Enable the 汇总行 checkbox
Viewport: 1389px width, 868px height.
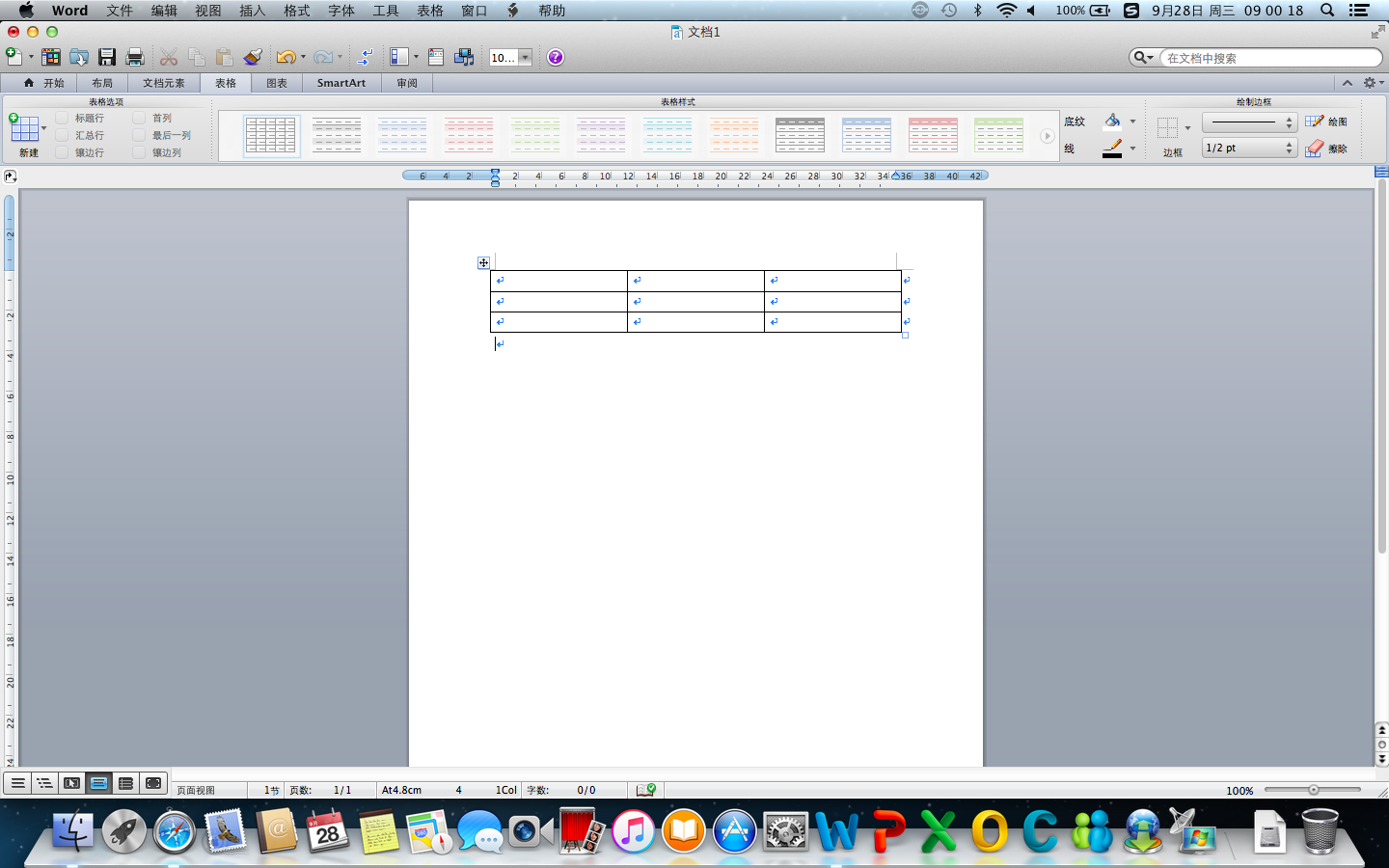(x=62, y=135)
